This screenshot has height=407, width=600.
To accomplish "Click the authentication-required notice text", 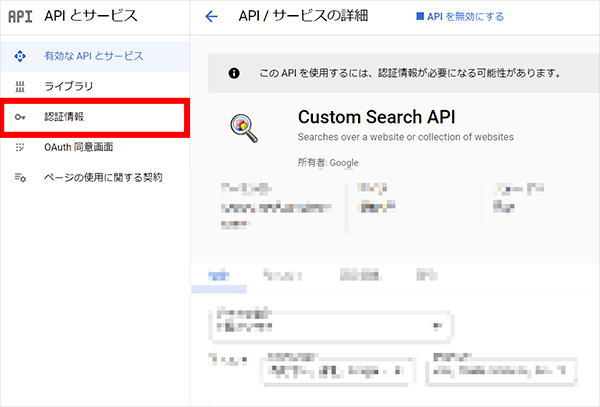I will (x=410, y=73).
